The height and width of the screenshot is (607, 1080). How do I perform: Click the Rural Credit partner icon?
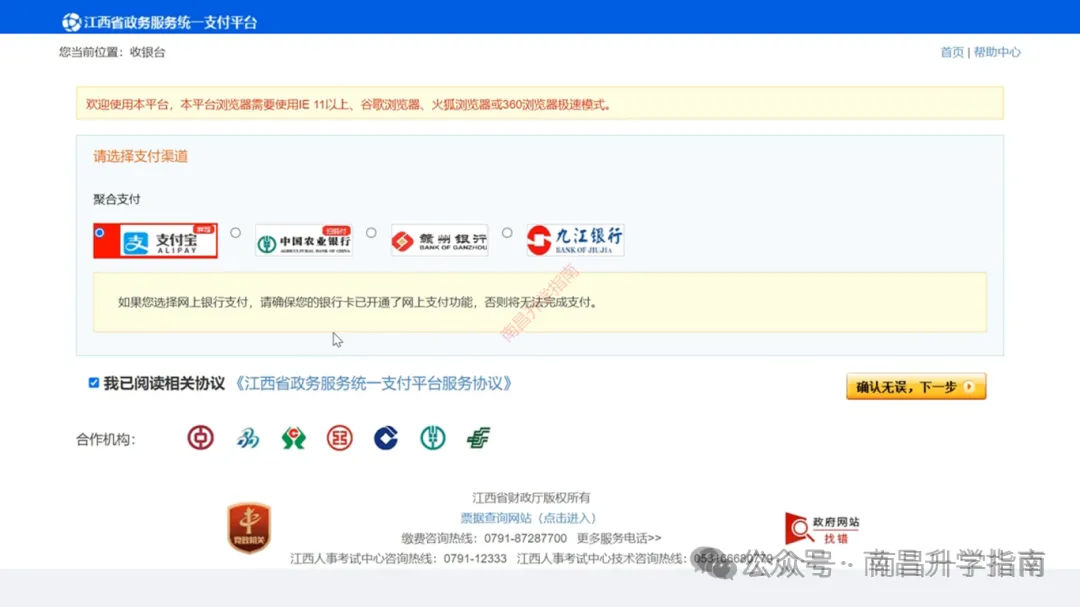pos(293,438)
